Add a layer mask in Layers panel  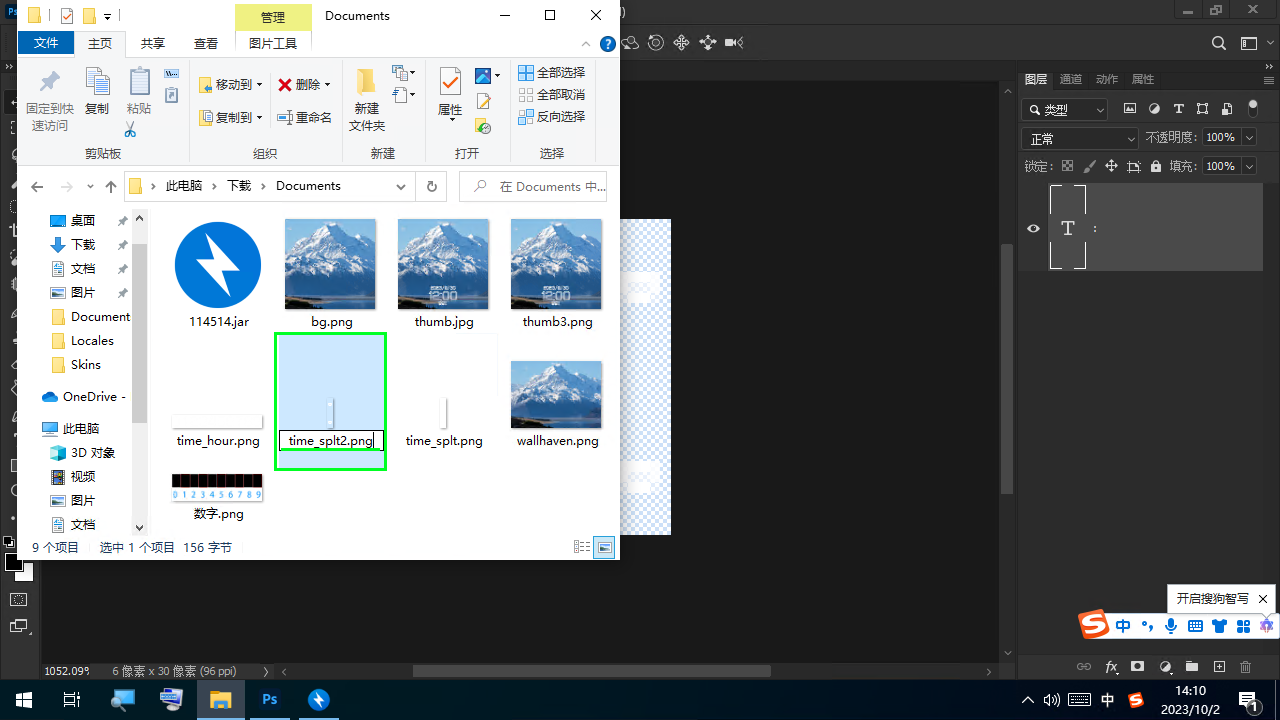point(1138,667)
